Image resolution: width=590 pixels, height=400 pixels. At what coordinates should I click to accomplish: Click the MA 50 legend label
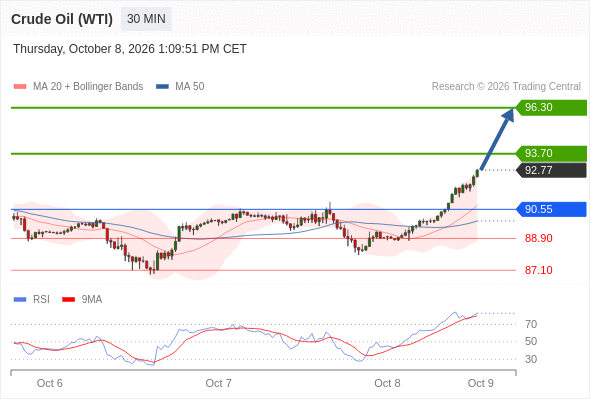coord(190,87)
